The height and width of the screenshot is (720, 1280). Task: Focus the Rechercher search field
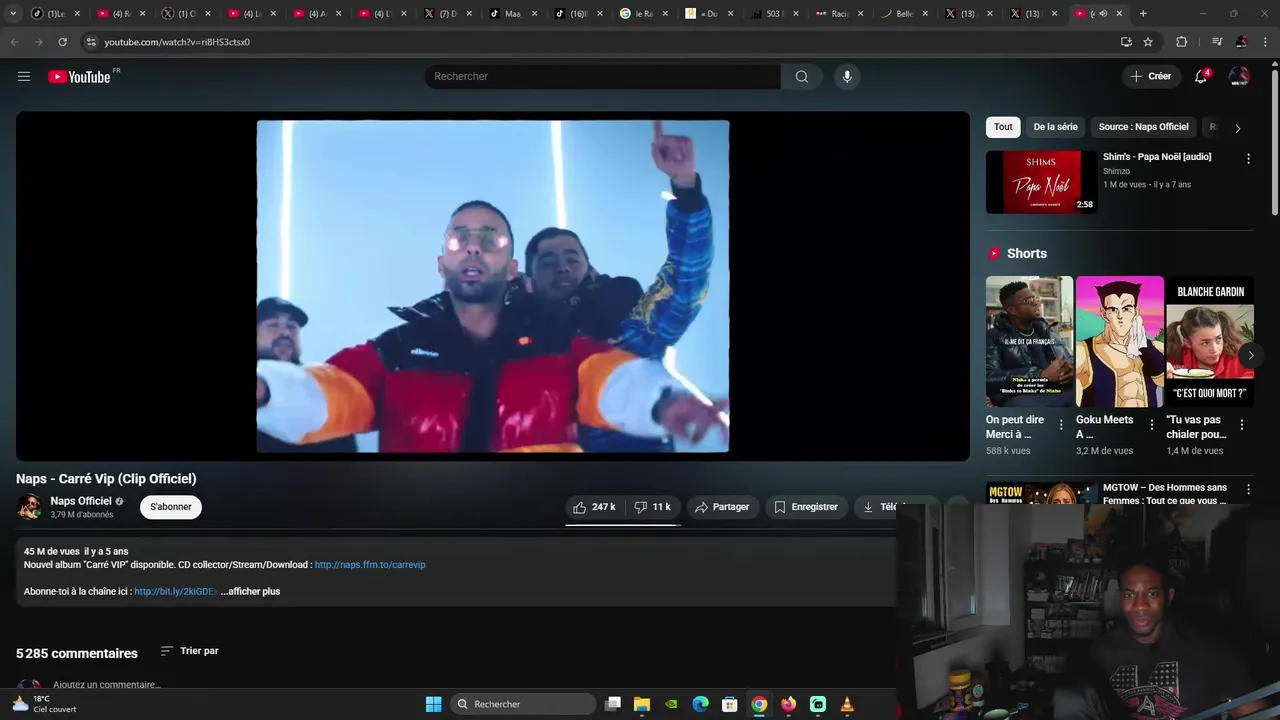[602, 77]
